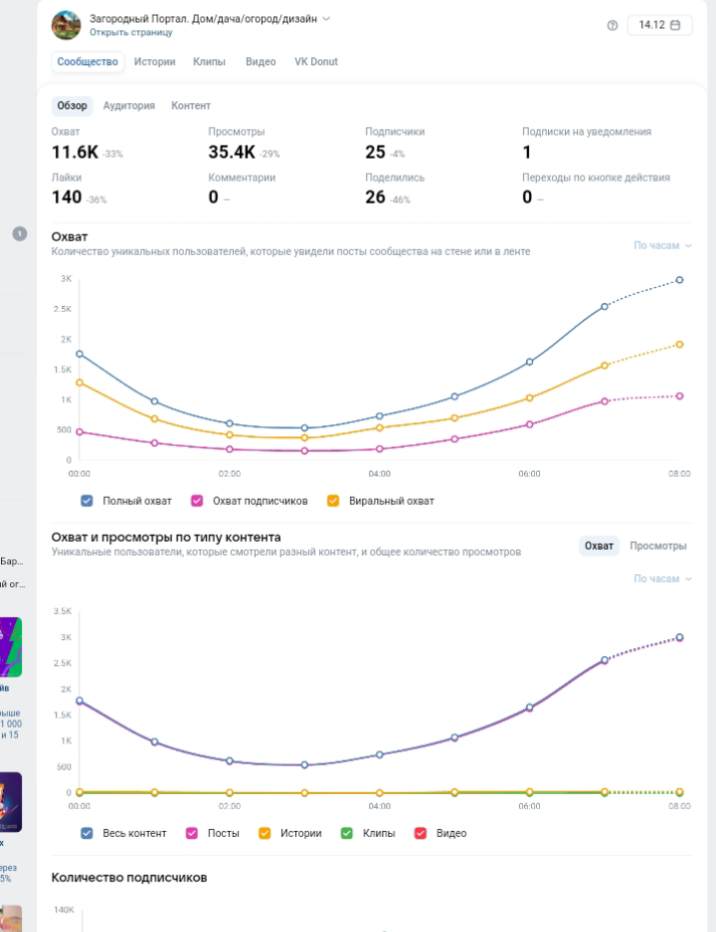The width and height of the screenshot is (716, 932).
Task: Switch to the Истории tab
Action: pos(154,62)
